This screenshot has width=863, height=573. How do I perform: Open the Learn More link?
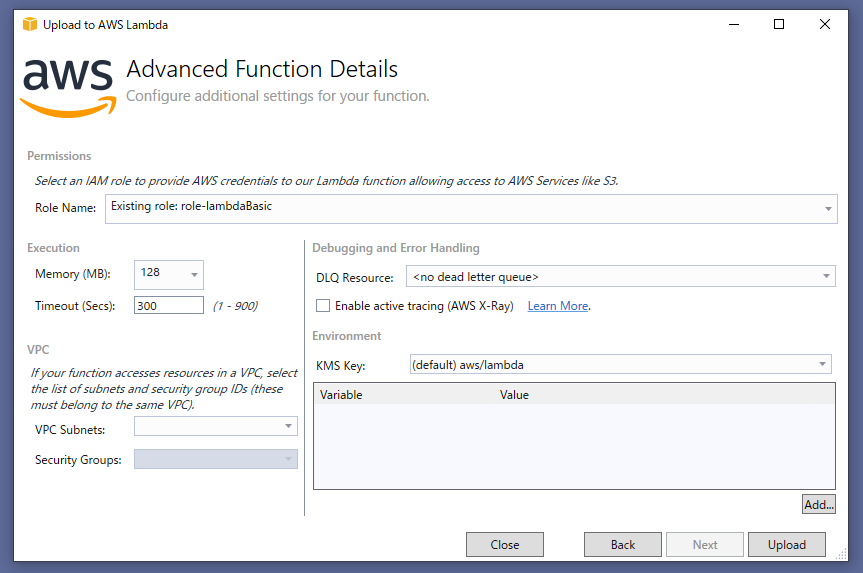(557, 306)
